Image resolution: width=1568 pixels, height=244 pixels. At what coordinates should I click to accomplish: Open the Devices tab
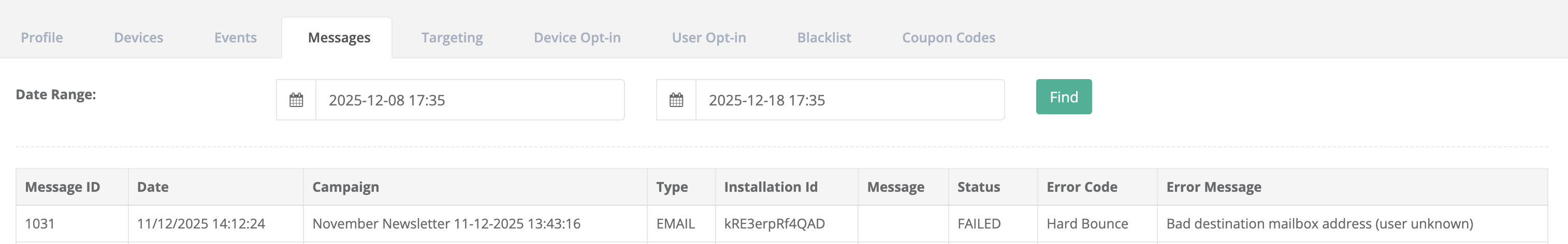pos(138,38)
